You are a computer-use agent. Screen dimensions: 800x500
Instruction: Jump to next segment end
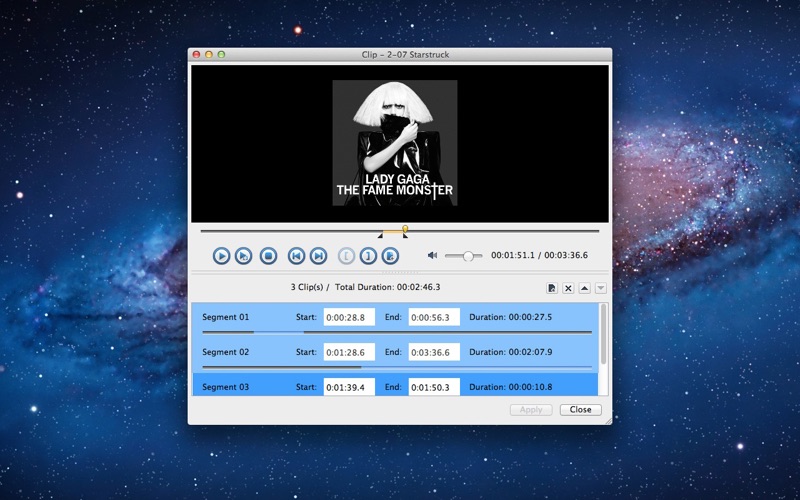tap(318, 256)
